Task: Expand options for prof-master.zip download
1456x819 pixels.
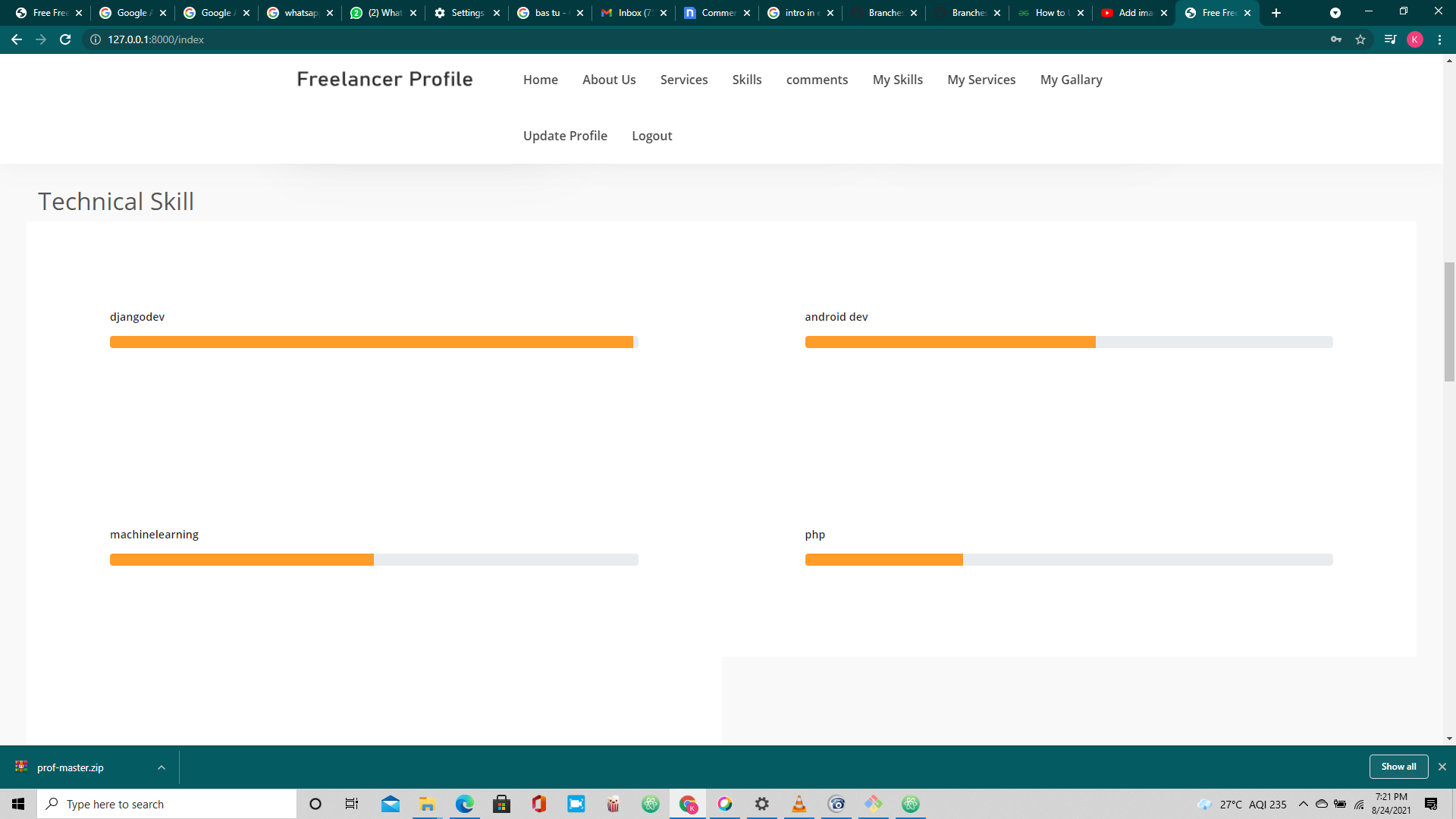Action: [162, 767]
